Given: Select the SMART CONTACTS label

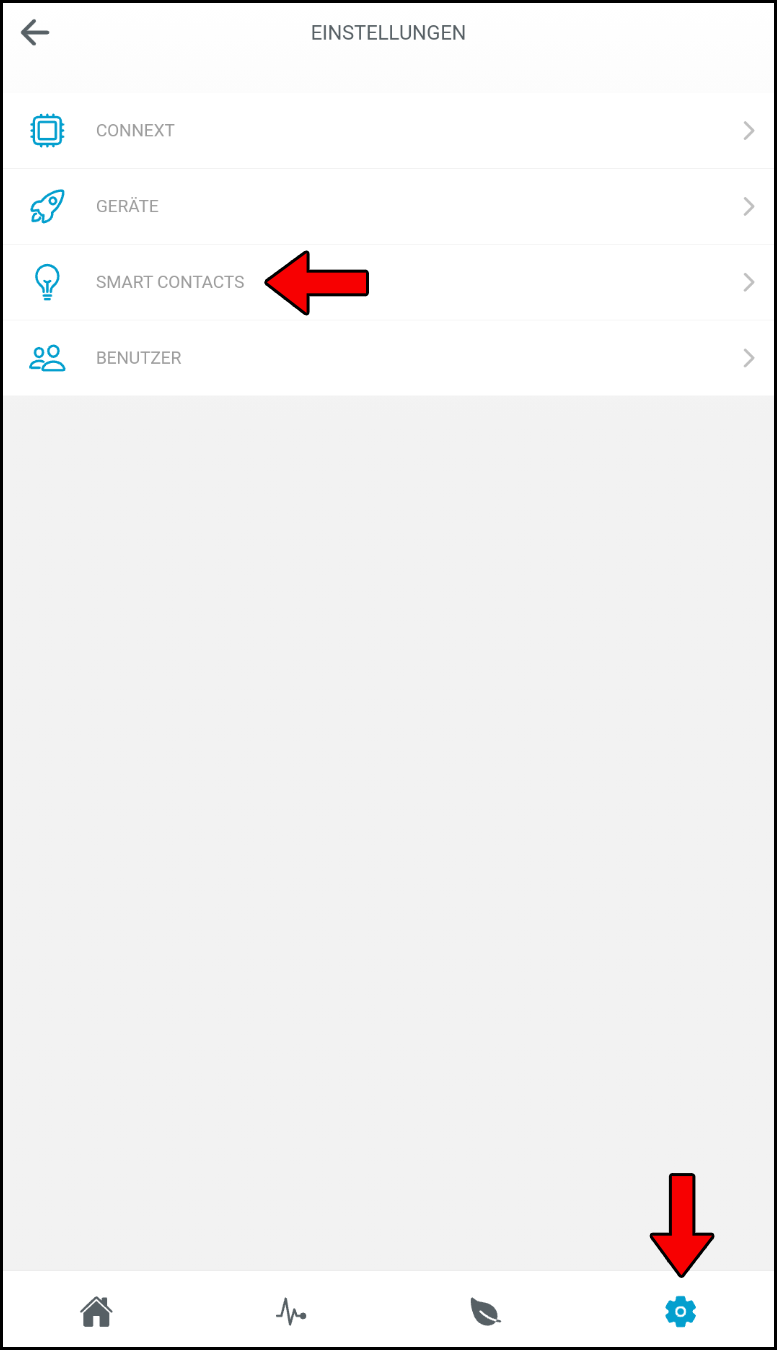Looking at the screenshot, I should click(x=170, y=282).
